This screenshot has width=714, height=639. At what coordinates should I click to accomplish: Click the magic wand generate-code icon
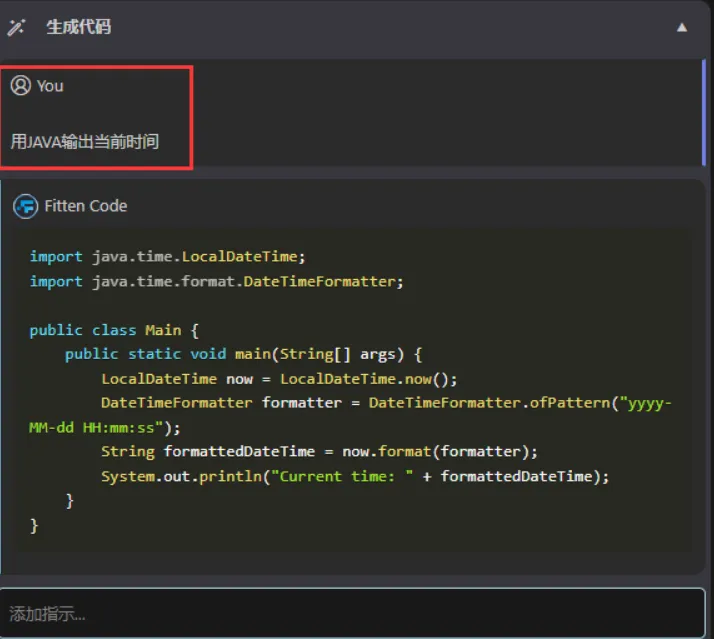[x=16, y=27]
